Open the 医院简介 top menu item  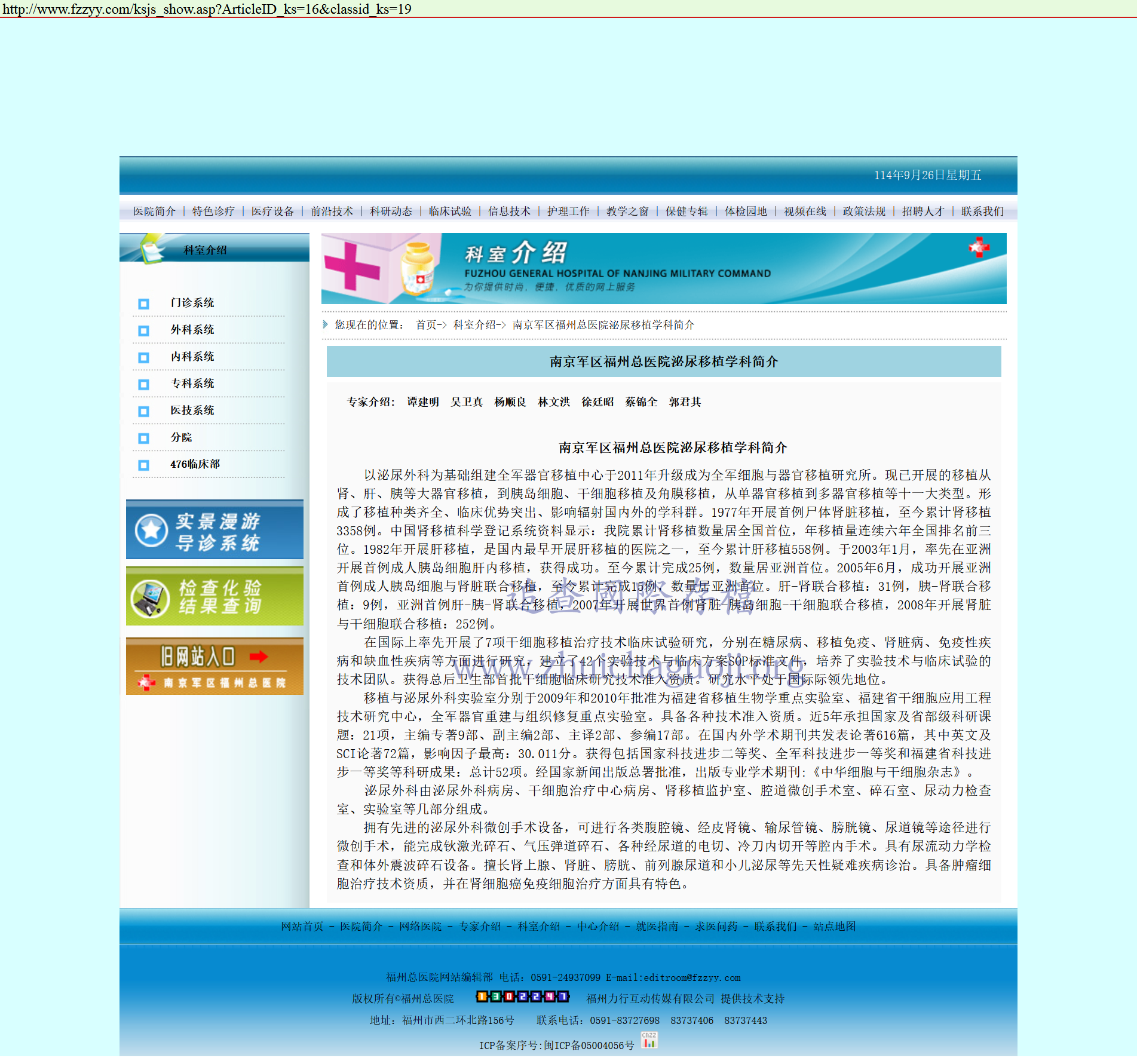(x=154, y=211)
